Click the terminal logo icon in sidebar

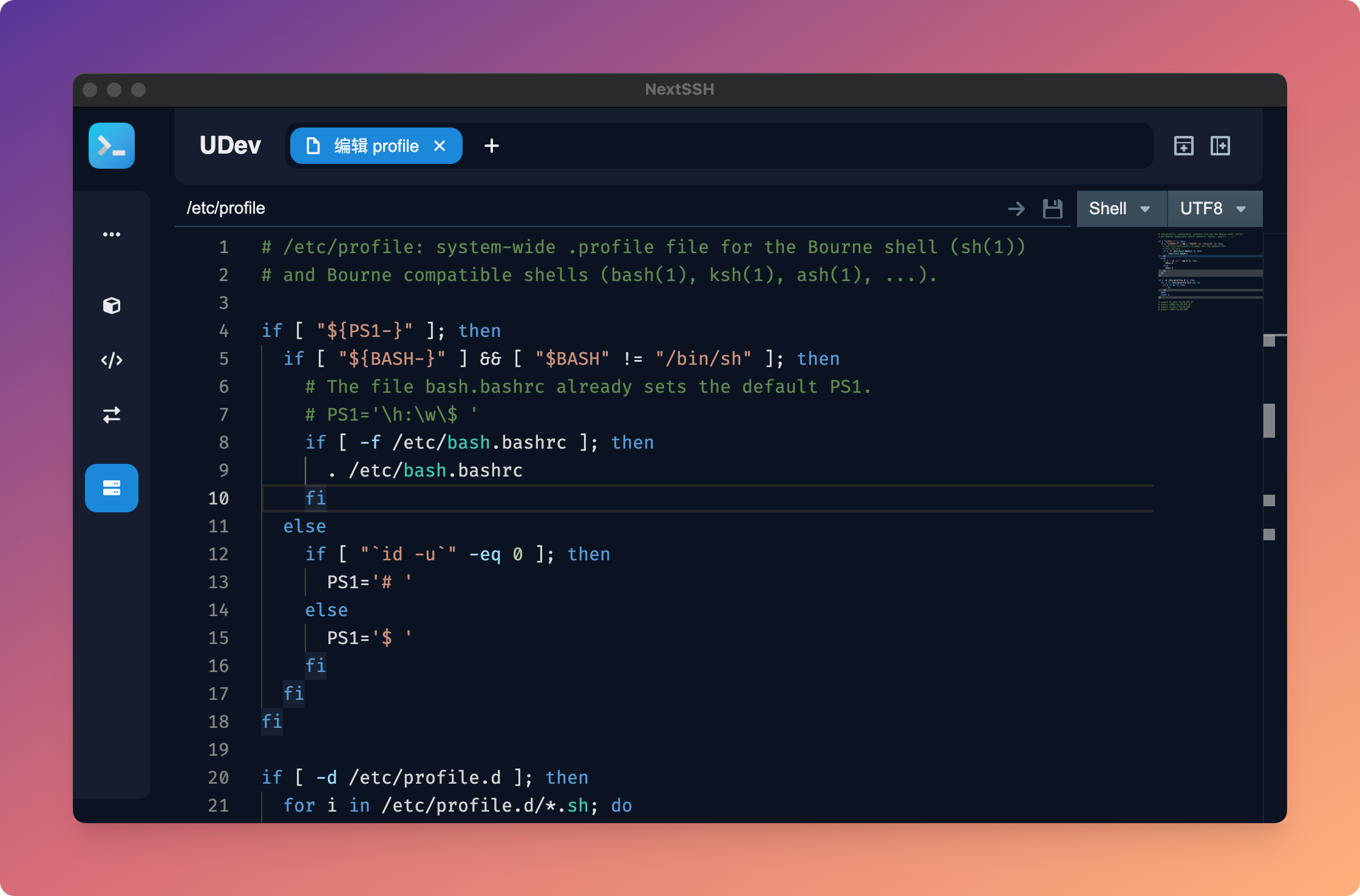[x=112, y=146]
